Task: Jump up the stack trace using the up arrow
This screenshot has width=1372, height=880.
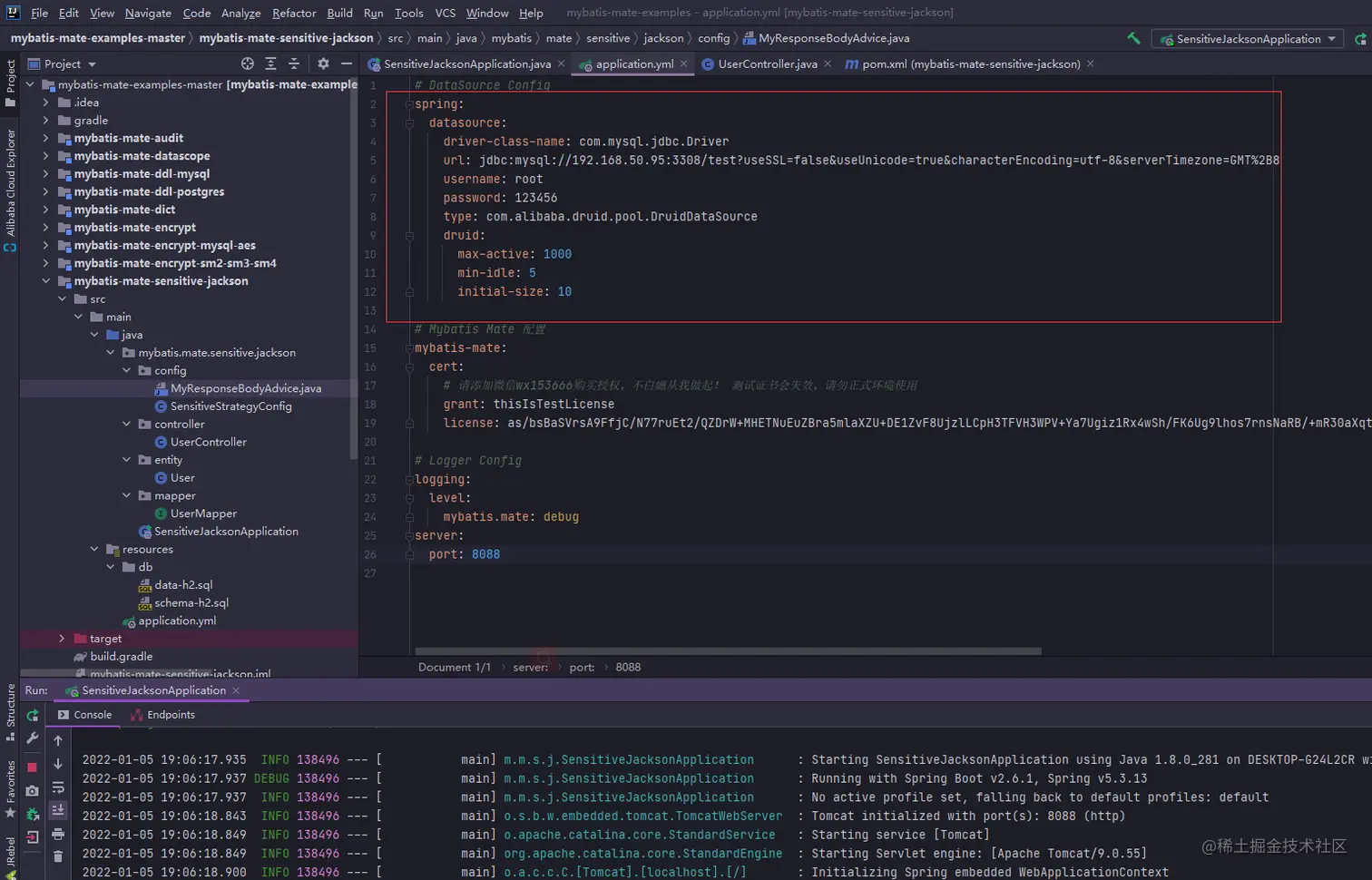Action: coord(58,740)
